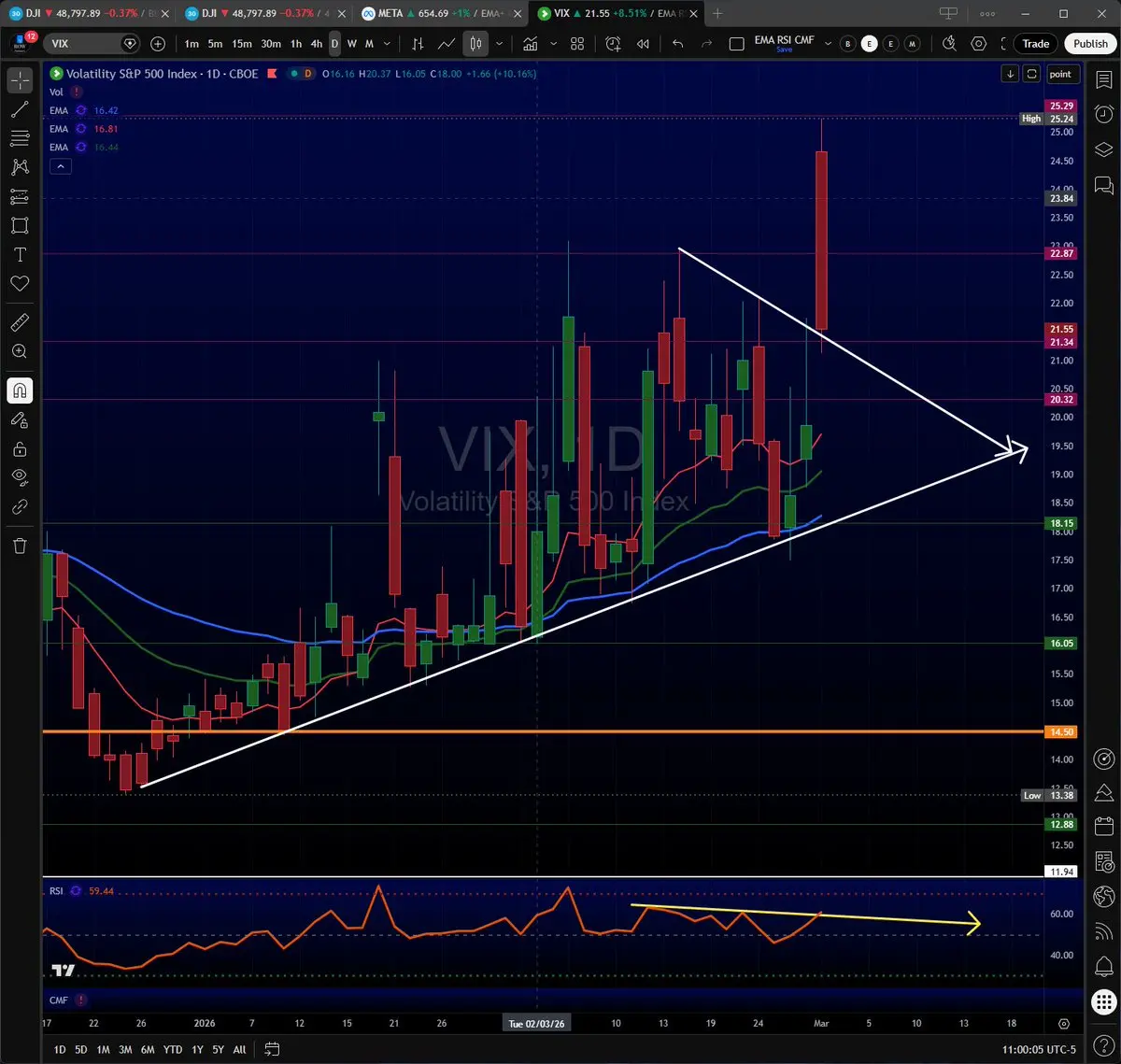Undo the last chart action
Image resolution: width=1121 pixels, height=1064 pixels.
coord(677,44)
